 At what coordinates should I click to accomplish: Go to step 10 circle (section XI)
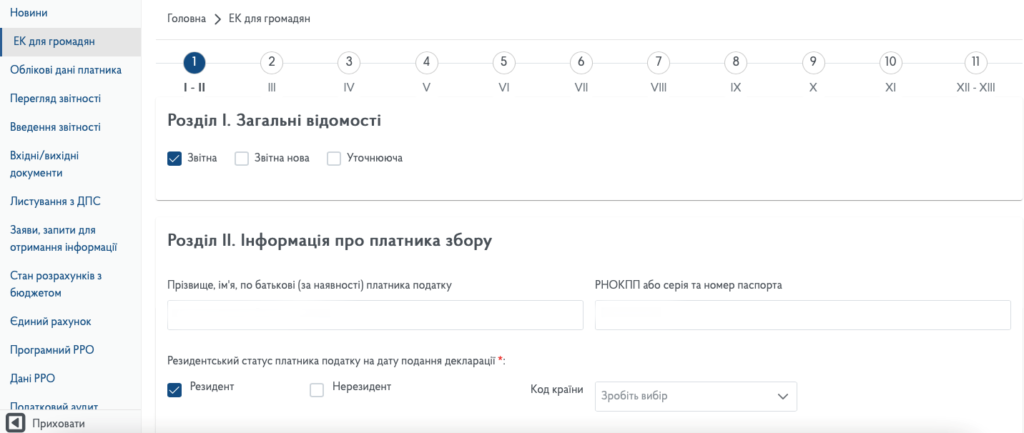(x=890, y=63)
